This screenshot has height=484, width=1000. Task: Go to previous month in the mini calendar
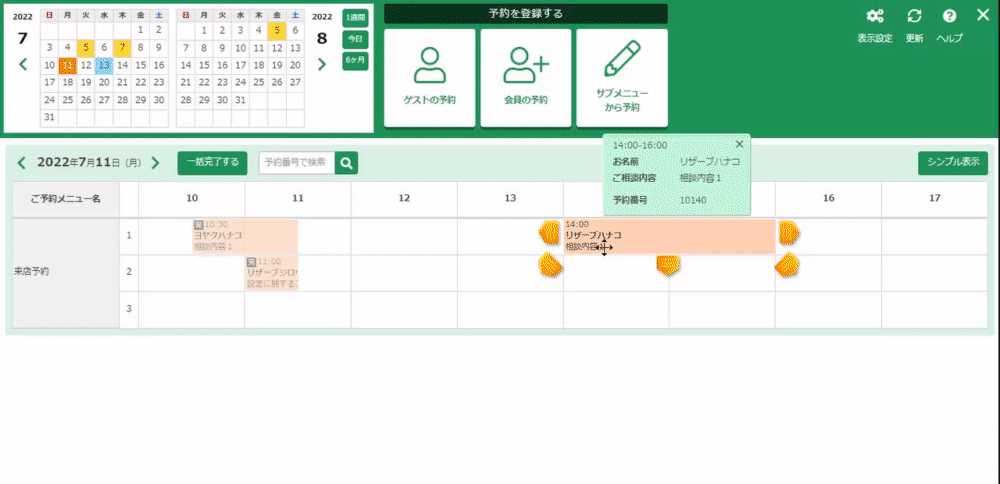point(23,64)
